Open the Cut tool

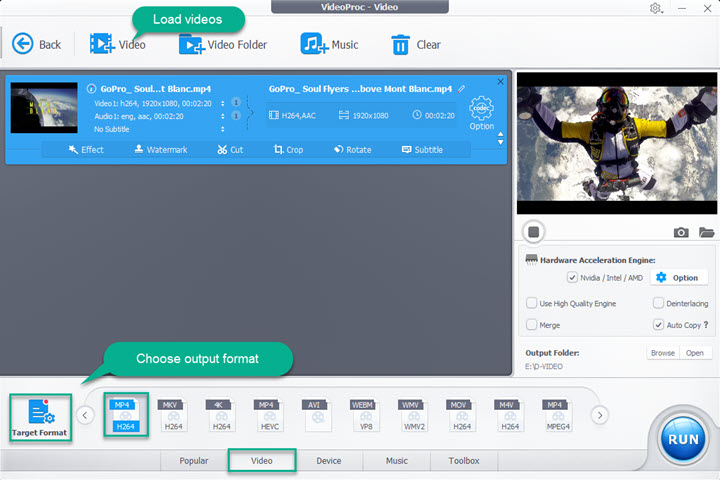click(230, 150)
